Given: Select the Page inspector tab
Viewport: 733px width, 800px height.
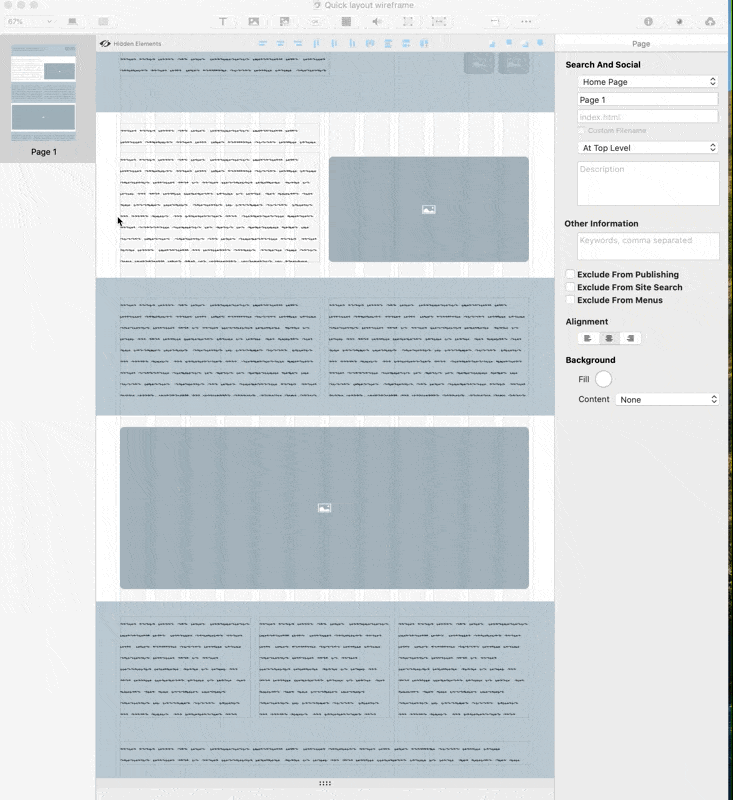Looking at the screenshot, I should coord(641,44).
